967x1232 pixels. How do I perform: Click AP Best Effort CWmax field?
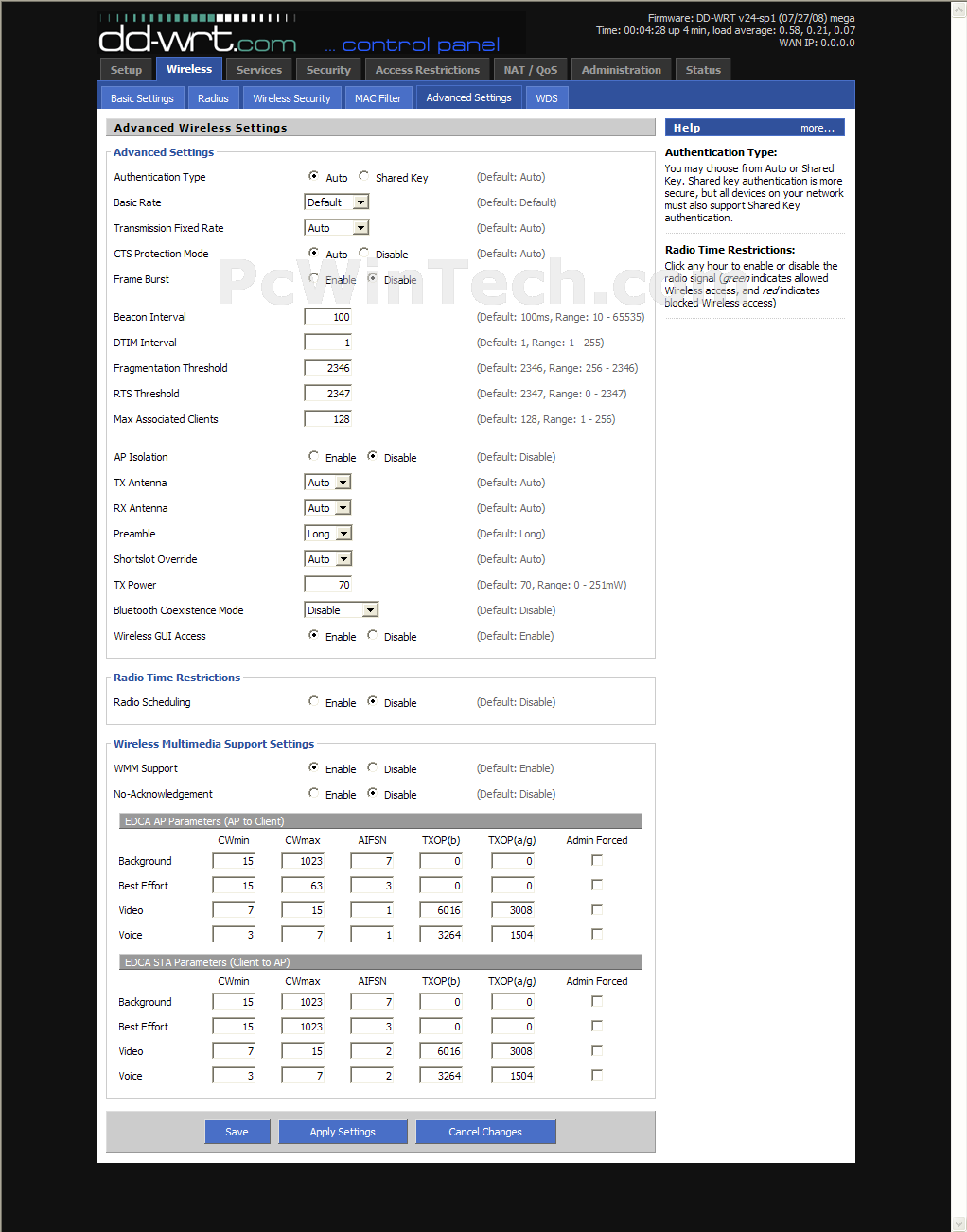click(303, 886)
